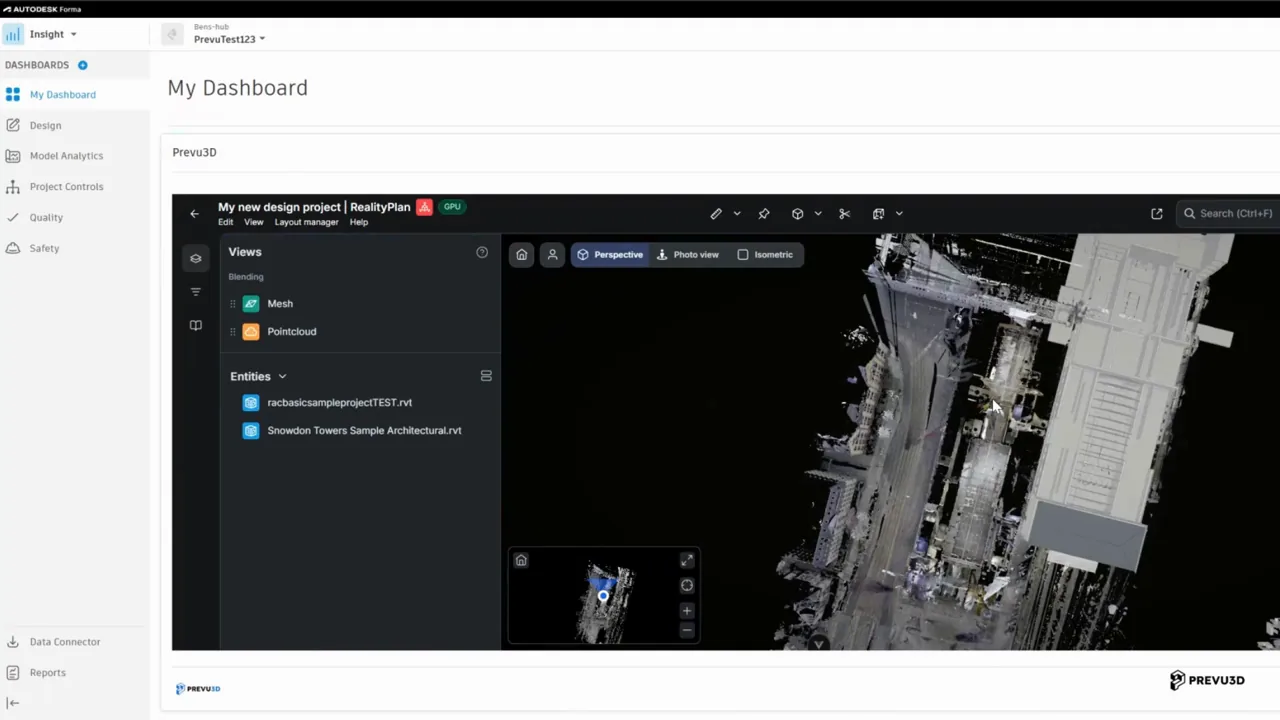The image size is (1280, 720).
Task: Select Snowdon Towers Sample Architectural.rvt entity
Action: point(364,430)
